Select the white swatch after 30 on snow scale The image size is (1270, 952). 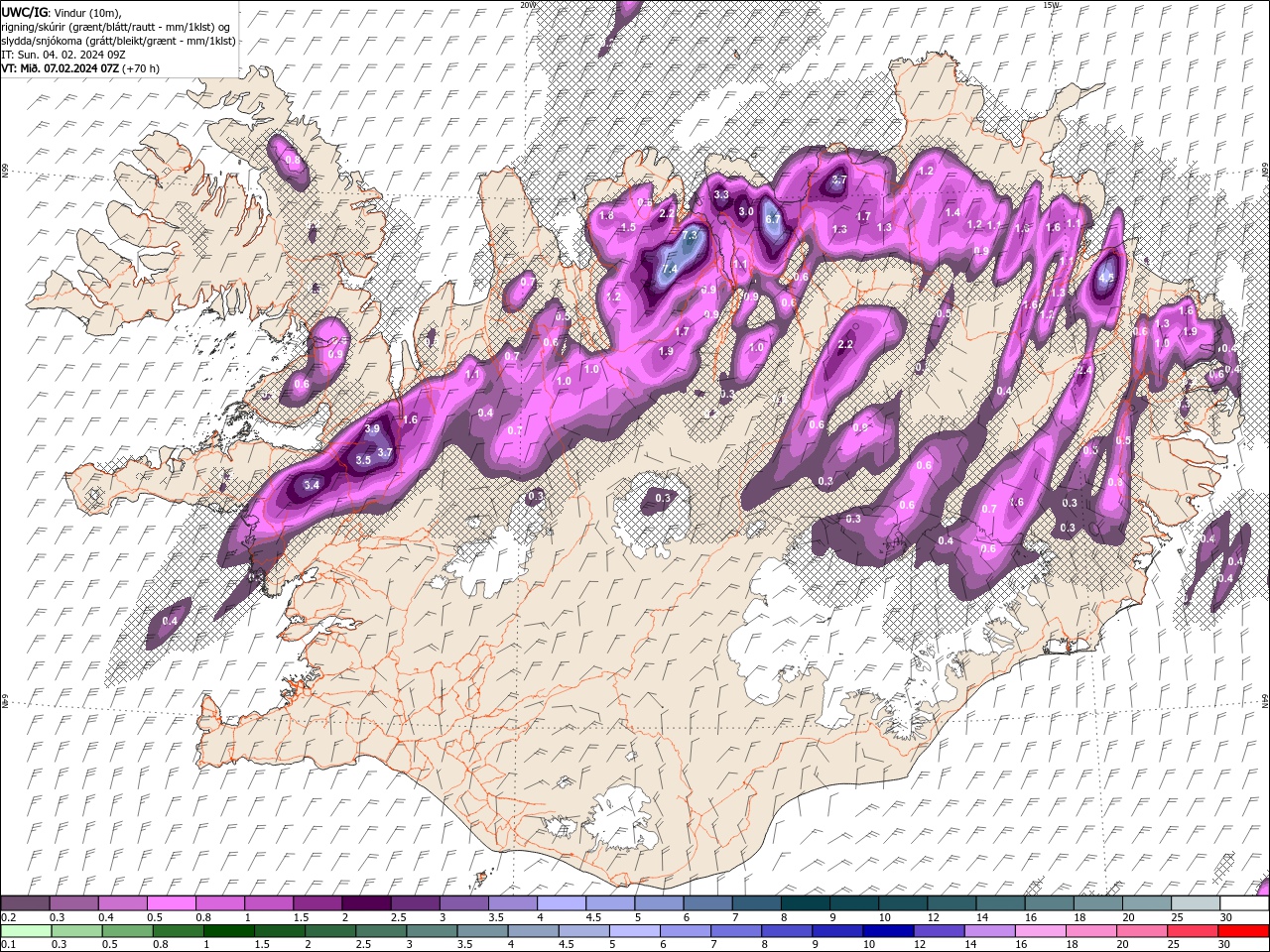point(1245,903)
